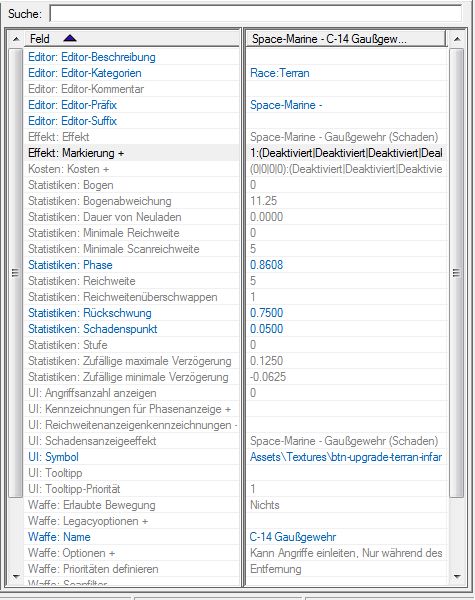Click the left pane scroll down arrow
This screenshot has height=600, width=475.
16,576
